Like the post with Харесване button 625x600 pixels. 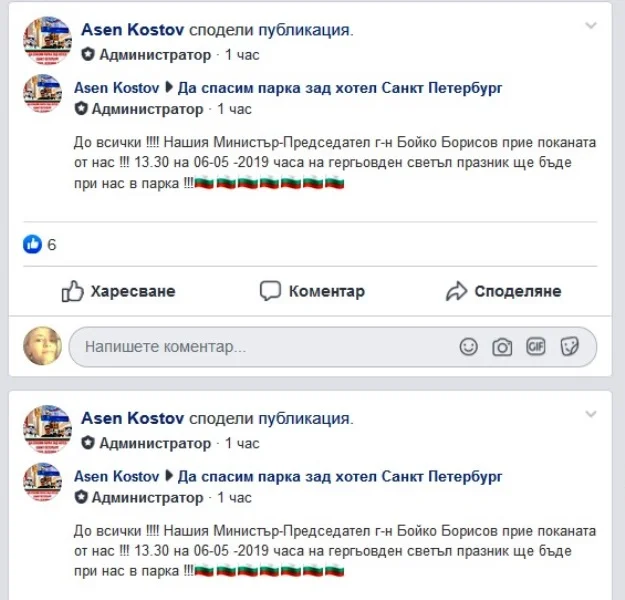pos(118,291)
